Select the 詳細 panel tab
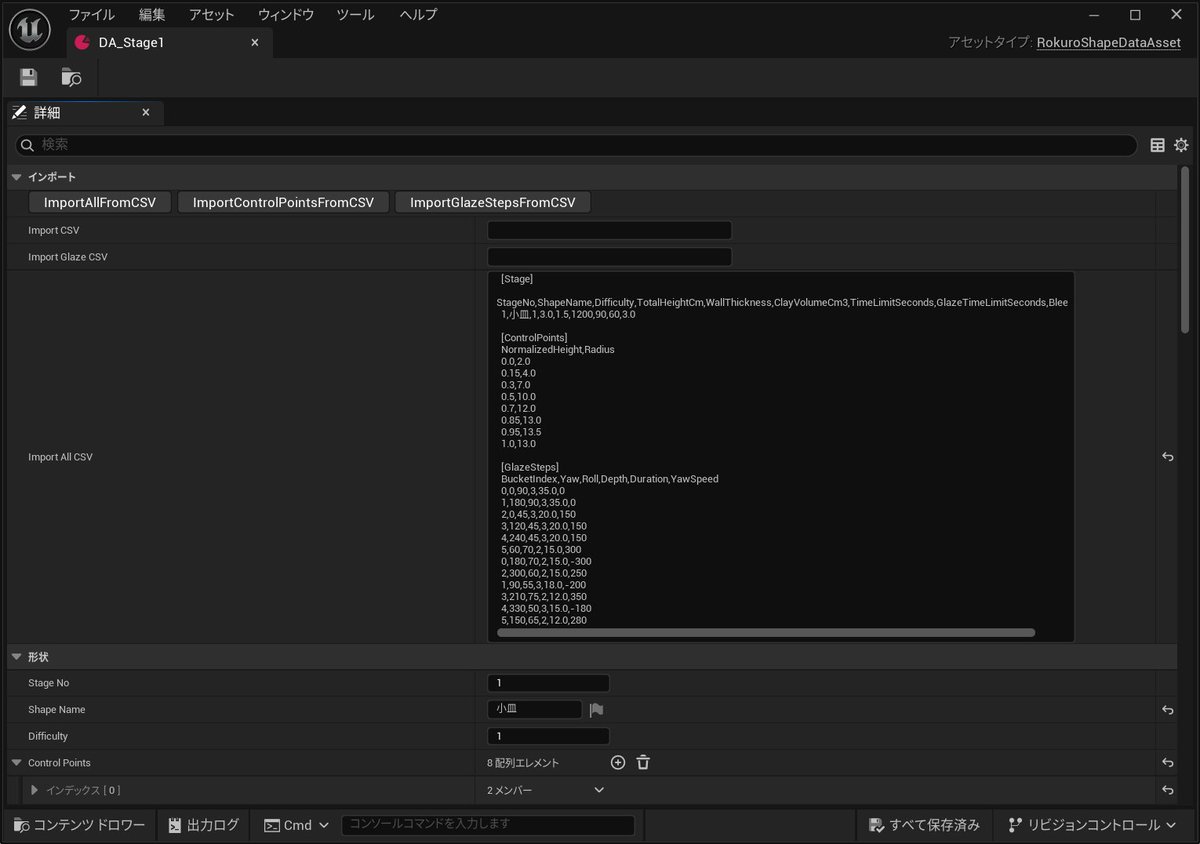The image size is (1200, 844). tap(85, 113)
